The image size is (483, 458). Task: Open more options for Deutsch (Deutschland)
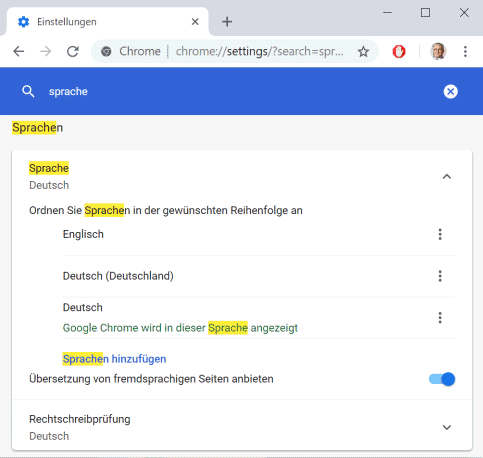[x=440, y=276]
